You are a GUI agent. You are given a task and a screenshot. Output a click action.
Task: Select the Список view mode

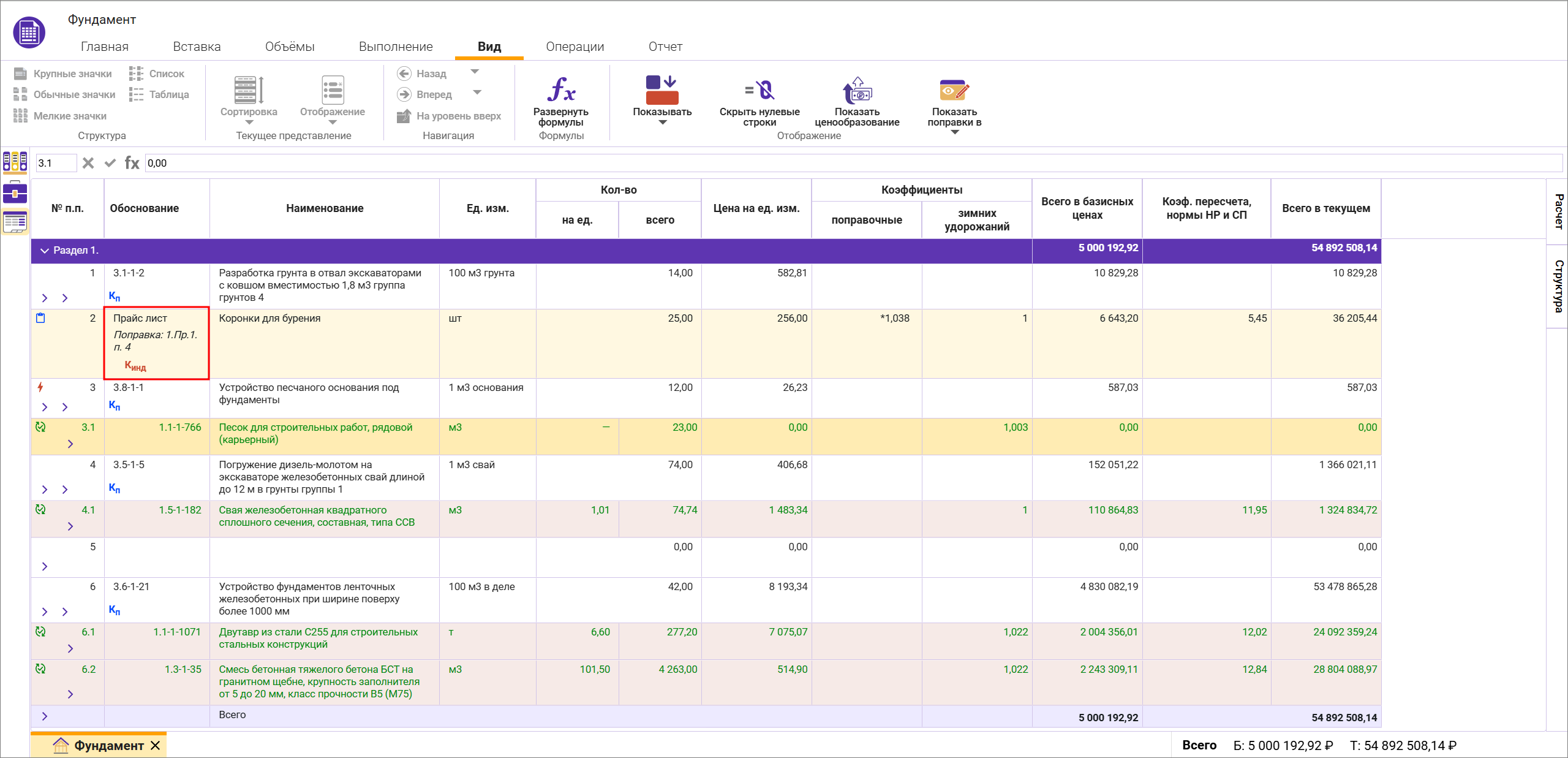157,74
